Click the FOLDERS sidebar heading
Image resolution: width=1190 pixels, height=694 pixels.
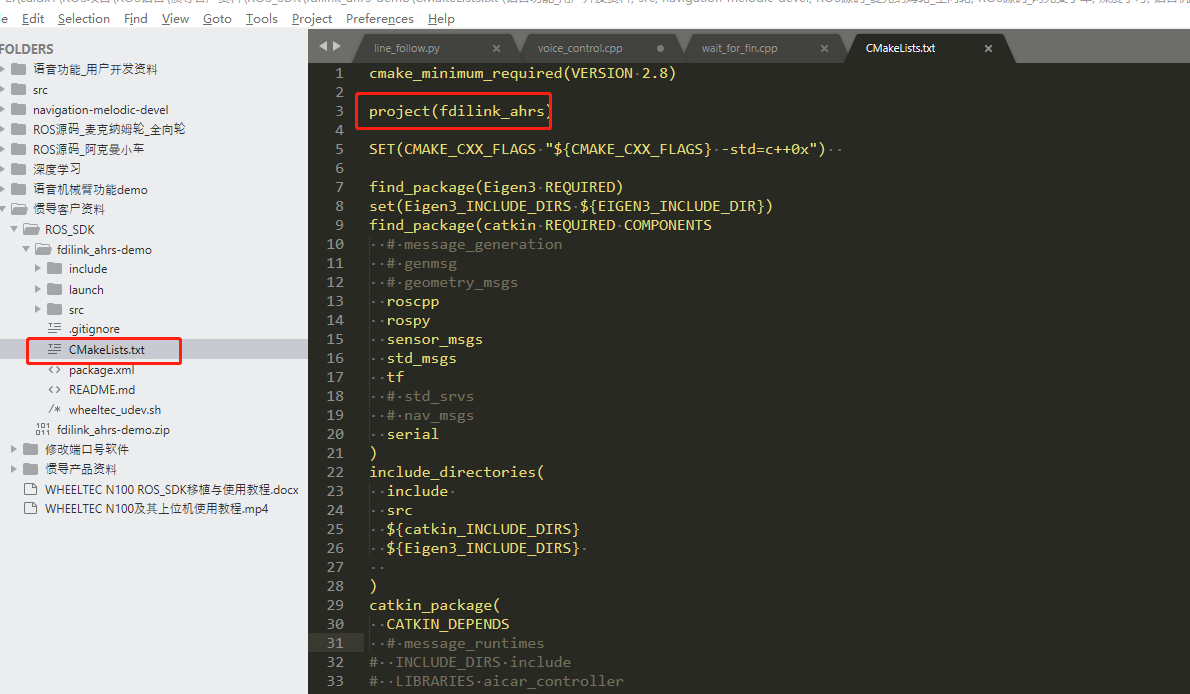[27, 49]
